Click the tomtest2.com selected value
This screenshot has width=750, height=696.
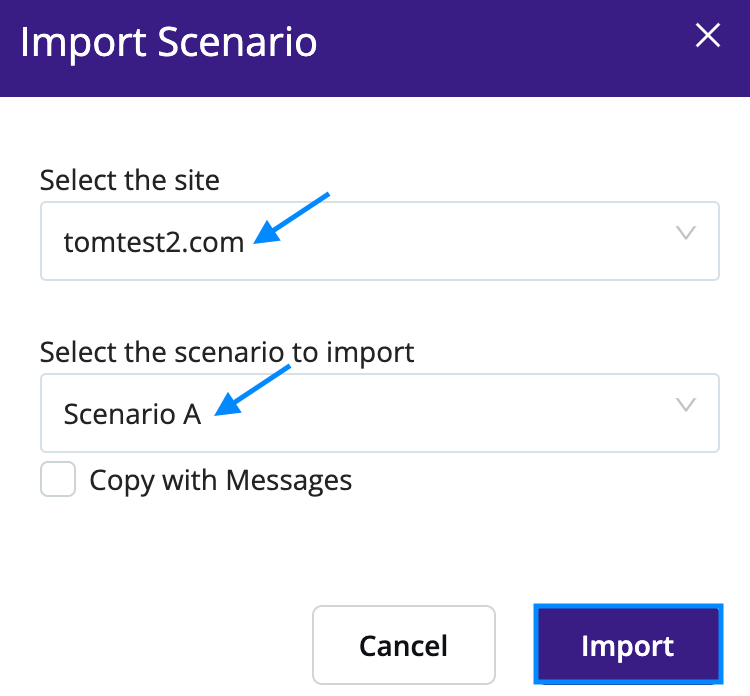point(153,242)
